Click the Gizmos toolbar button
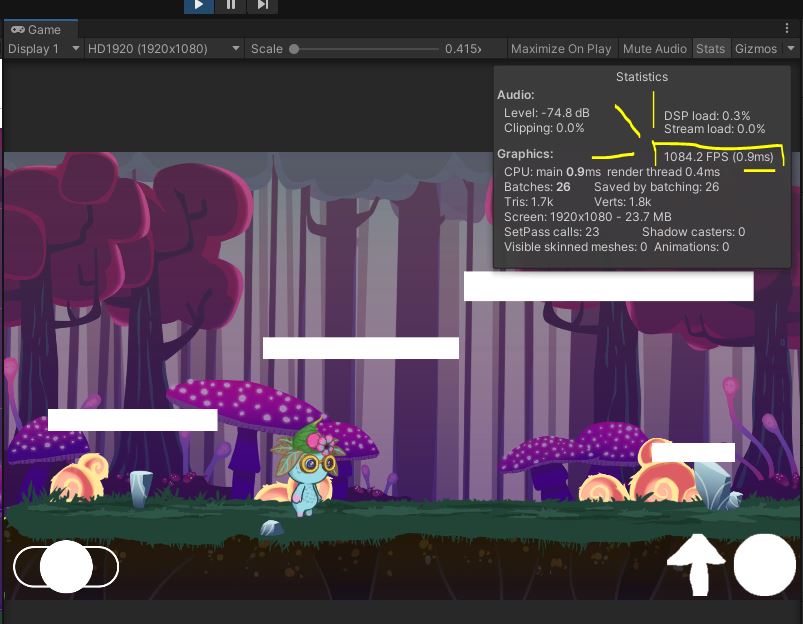 coord(755,48)
